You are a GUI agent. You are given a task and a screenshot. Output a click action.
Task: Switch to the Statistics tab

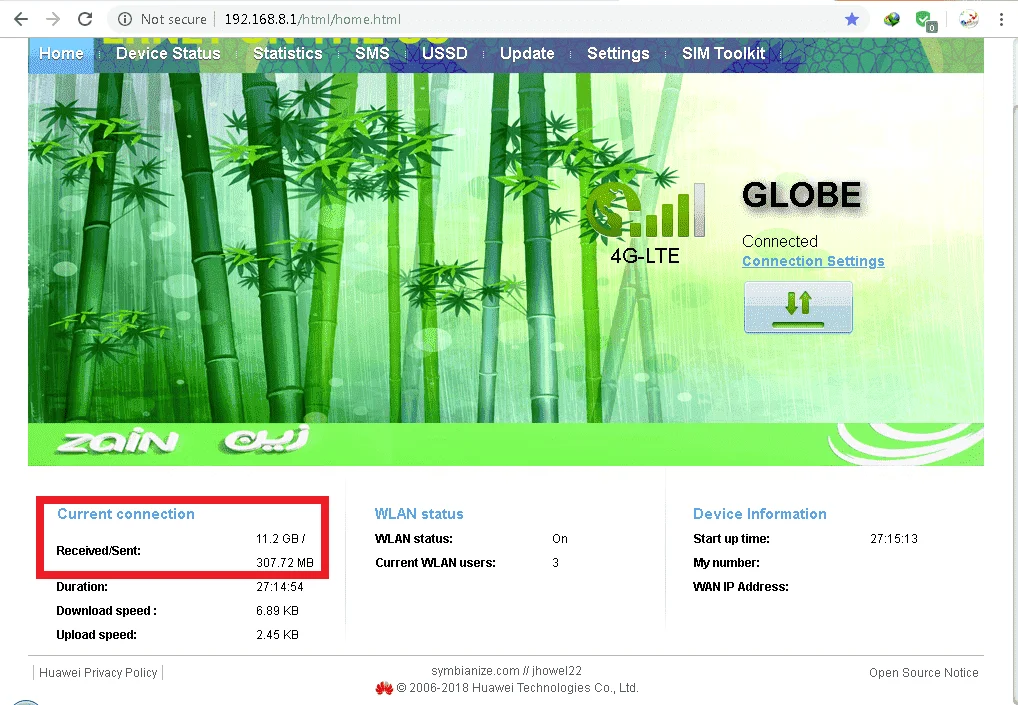tap(288, 53)
